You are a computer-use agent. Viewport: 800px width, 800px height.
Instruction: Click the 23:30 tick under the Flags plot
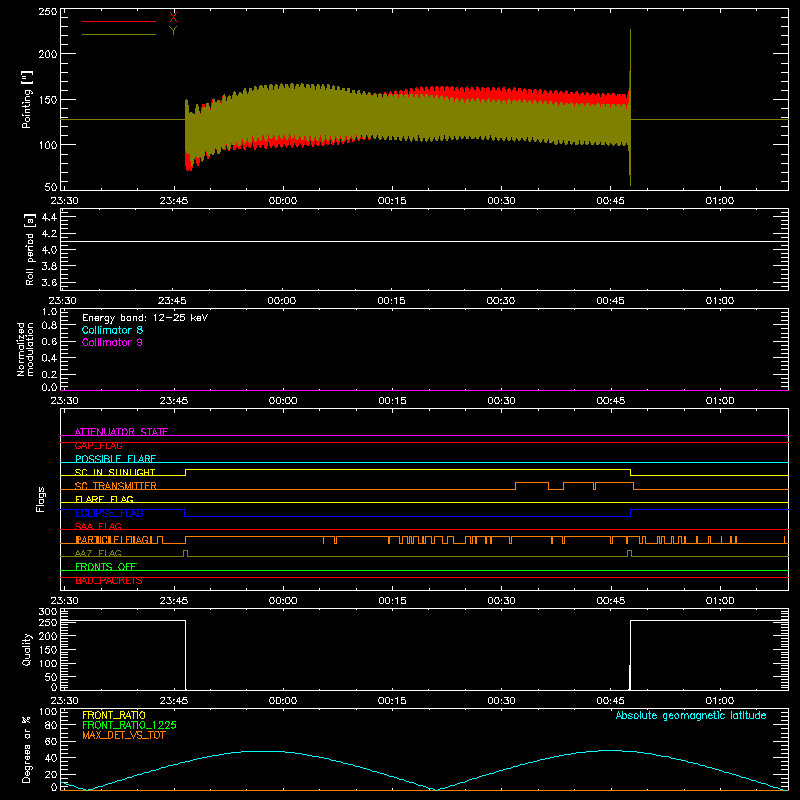(64, 601)
